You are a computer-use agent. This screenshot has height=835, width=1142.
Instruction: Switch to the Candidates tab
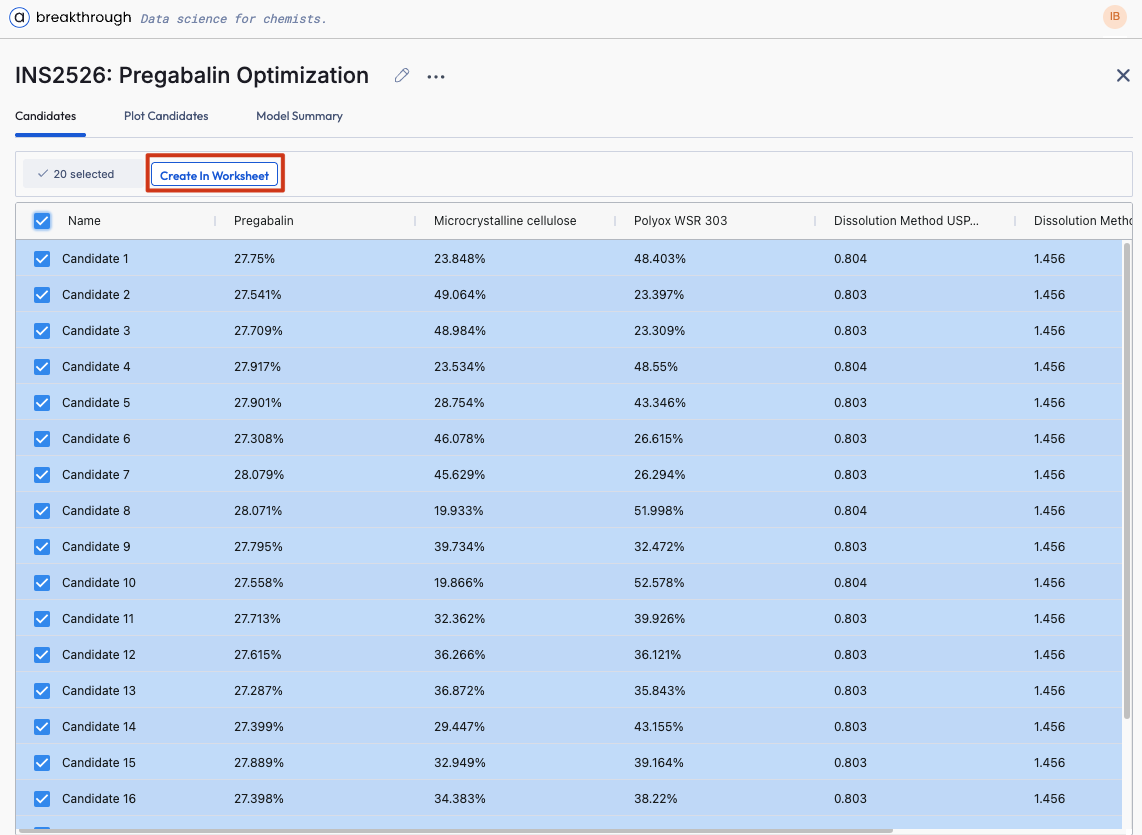pos(46,116)
